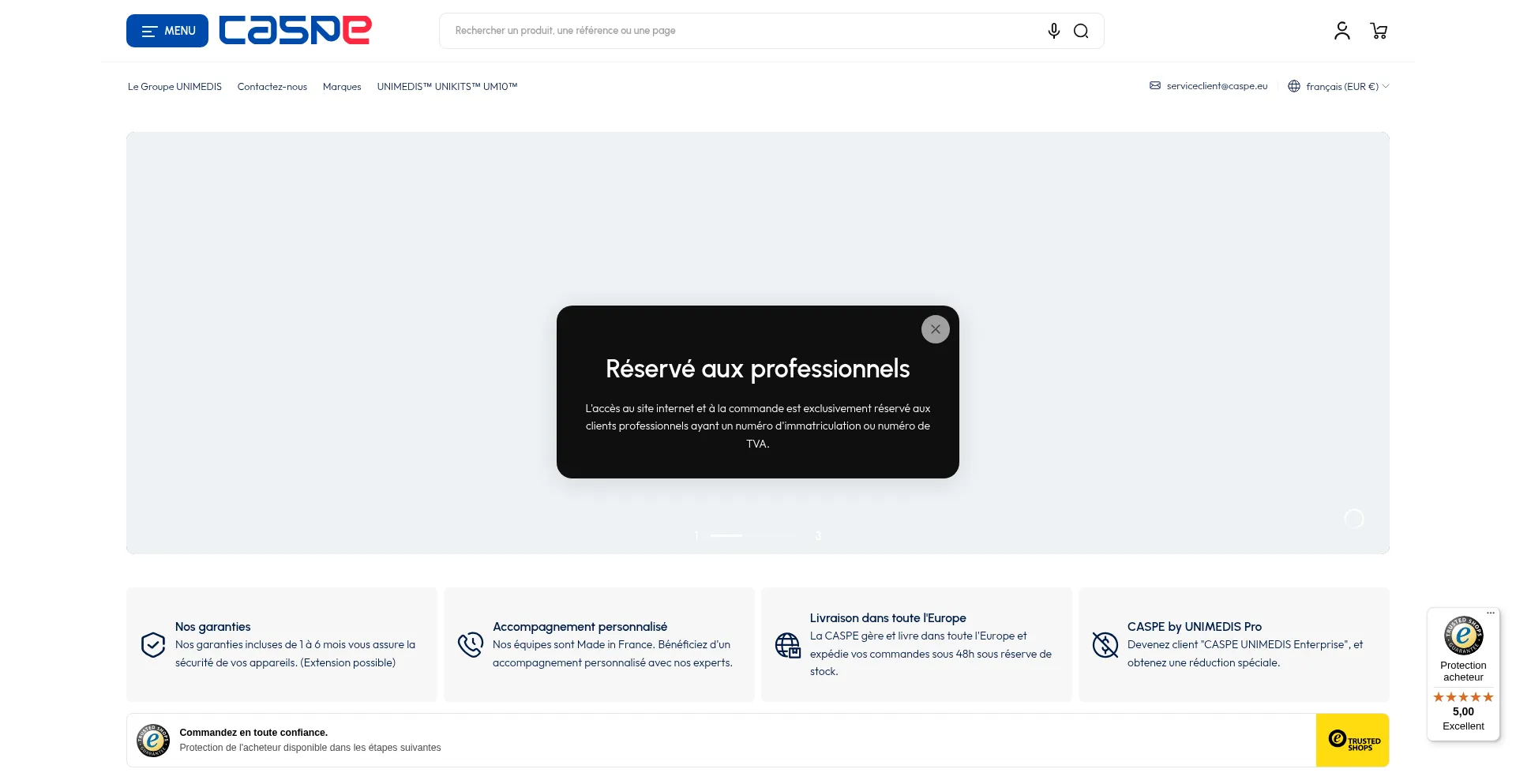Viewport: 1516px width, 784px height.
Task: Click the five-star rating in widget
Action: [x=1464, y=697]
